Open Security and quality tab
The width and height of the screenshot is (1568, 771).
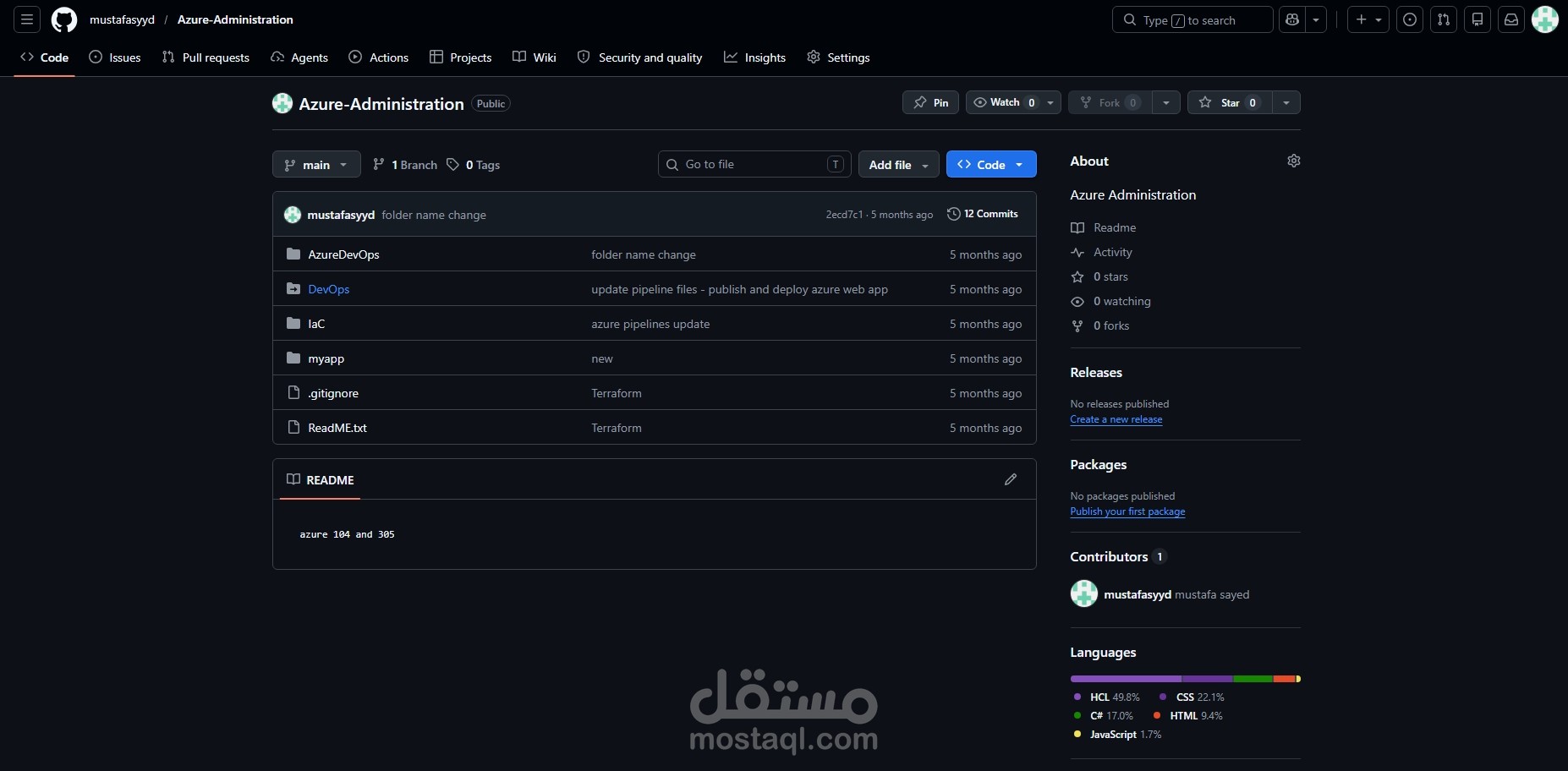(640, 57)
